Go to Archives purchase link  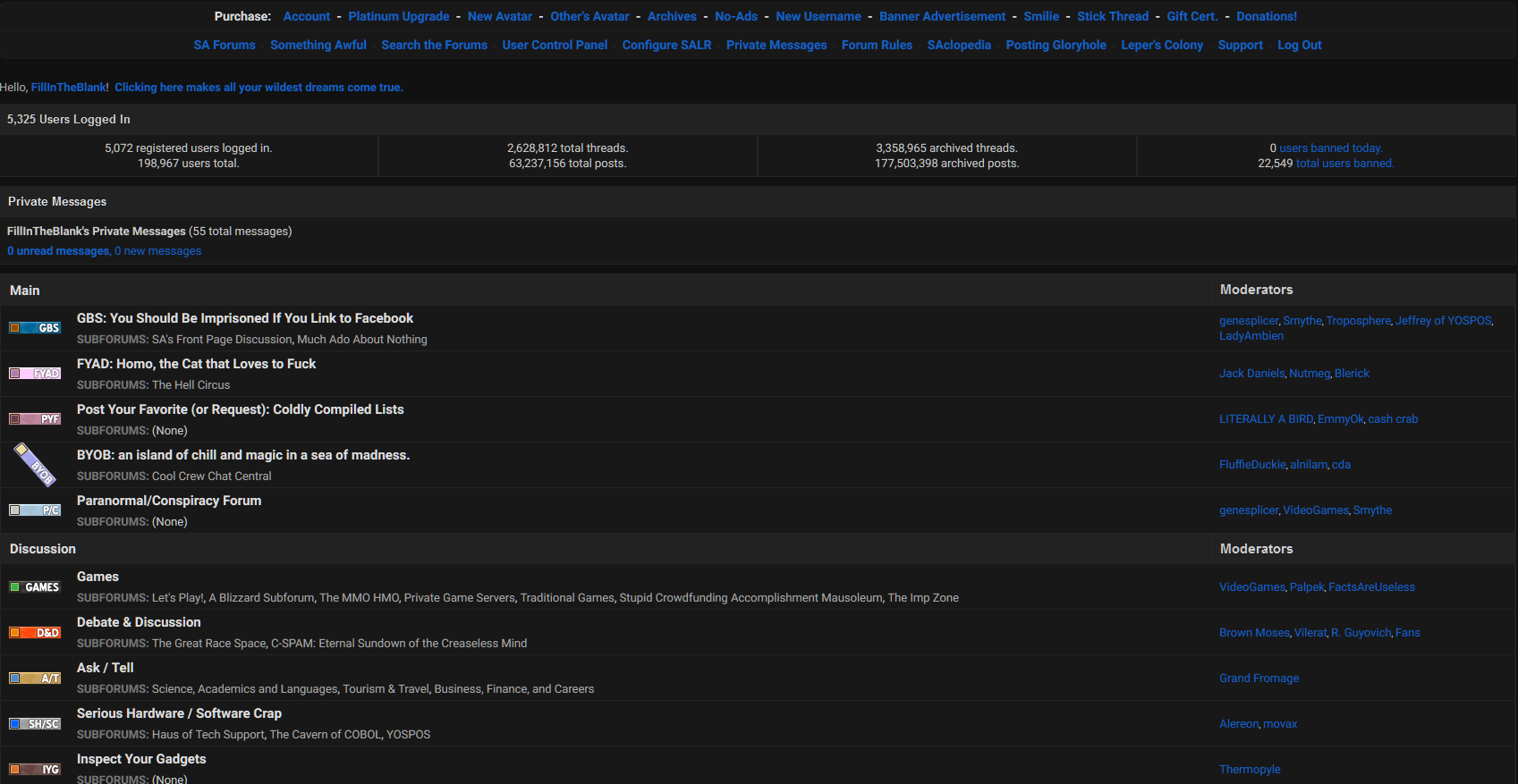[x=672, y=16]
